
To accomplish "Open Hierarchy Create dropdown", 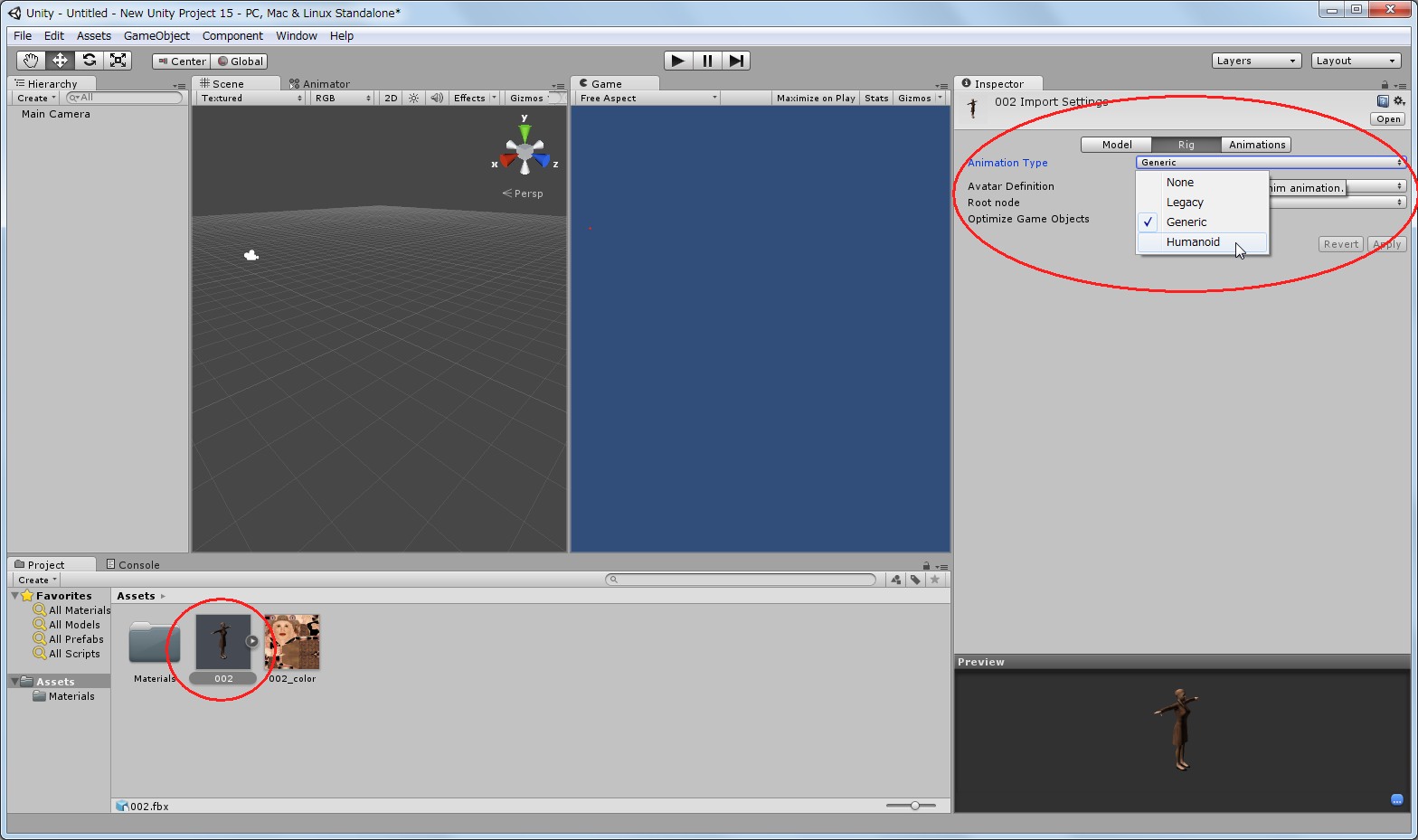I will [37, 98].
